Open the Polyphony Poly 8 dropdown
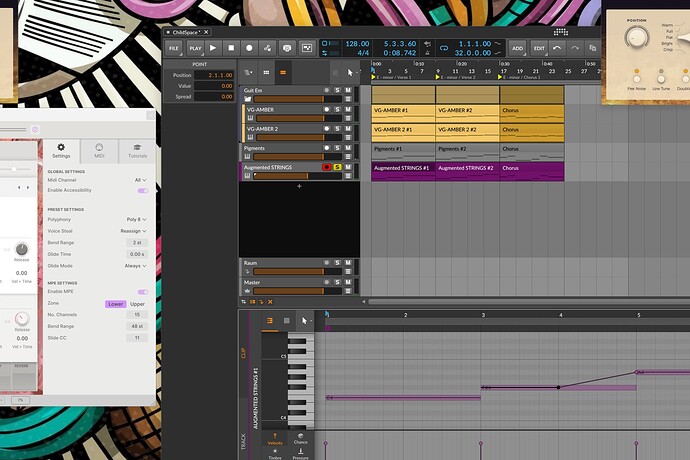 coord(136,219)
